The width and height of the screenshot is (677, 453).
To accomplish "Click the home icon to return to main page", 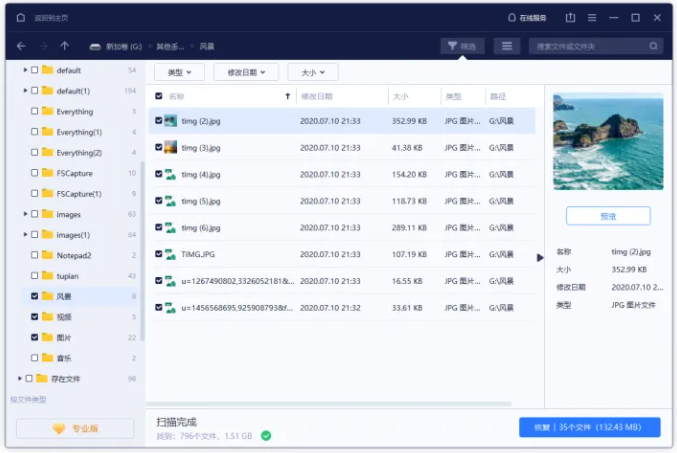I will point(21,18).
